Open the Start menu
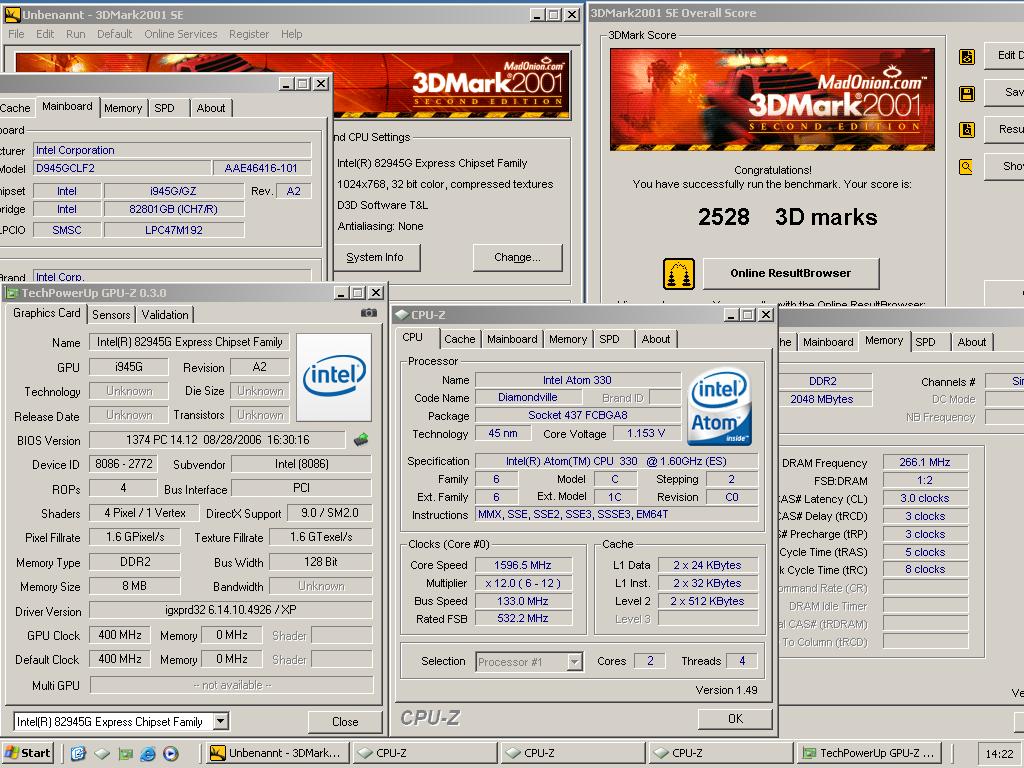The image size is (1024, 768). (x=27, y=753)
